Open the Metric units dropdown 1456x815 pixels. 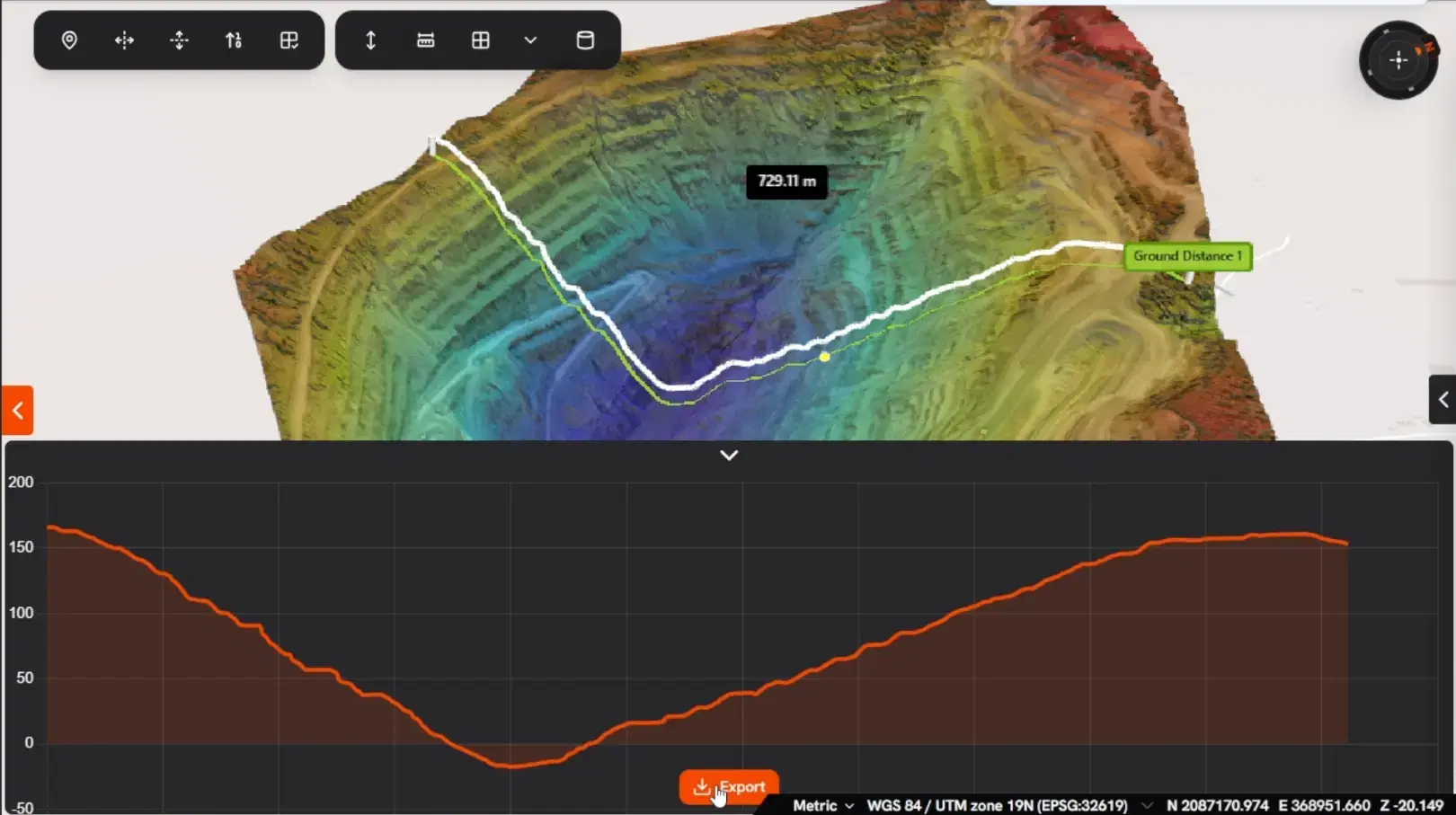click(x=822, y=805)
